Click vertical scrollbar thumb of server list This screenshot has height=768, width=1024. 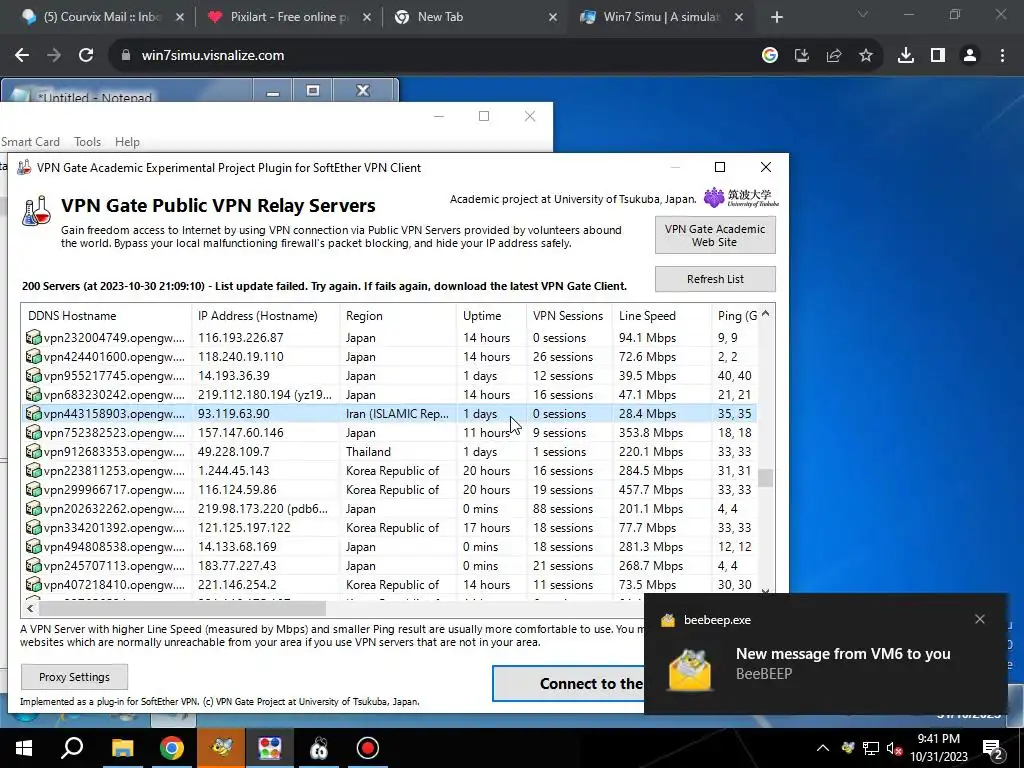(765, 478)
